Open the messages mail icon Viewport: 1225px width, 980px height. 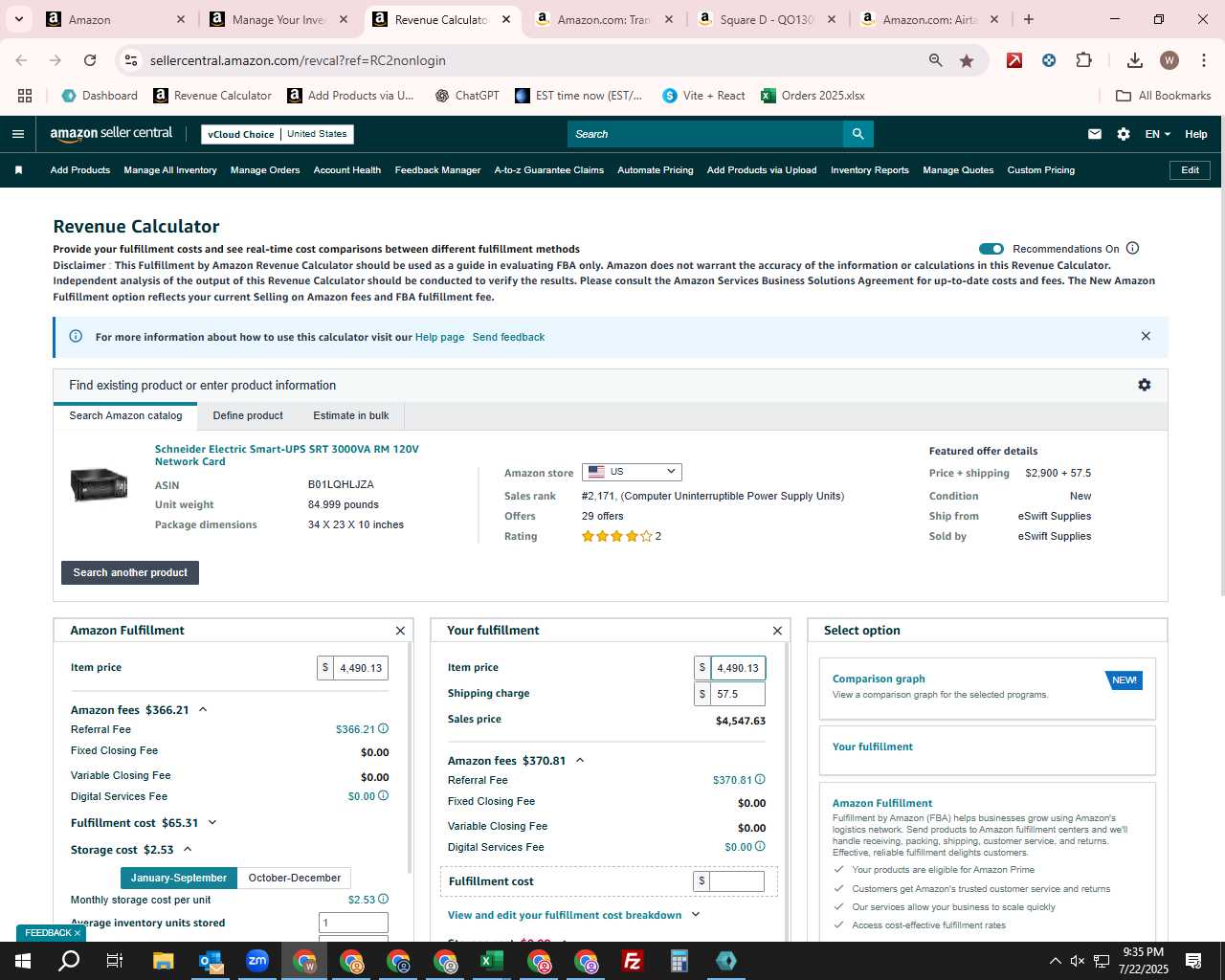pyautogui.click(x=1095, y=134)
